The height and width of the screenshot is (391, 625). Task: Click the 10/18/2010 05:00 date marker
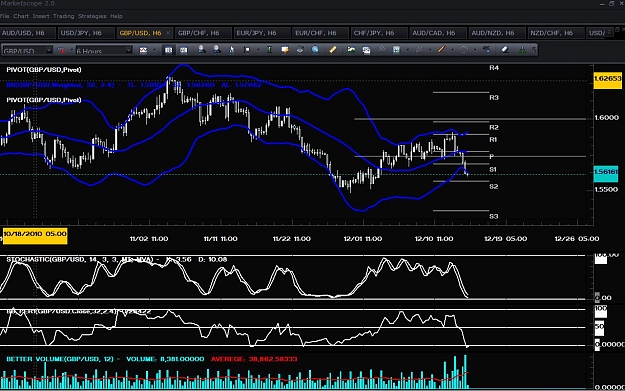tap(35, 234)
